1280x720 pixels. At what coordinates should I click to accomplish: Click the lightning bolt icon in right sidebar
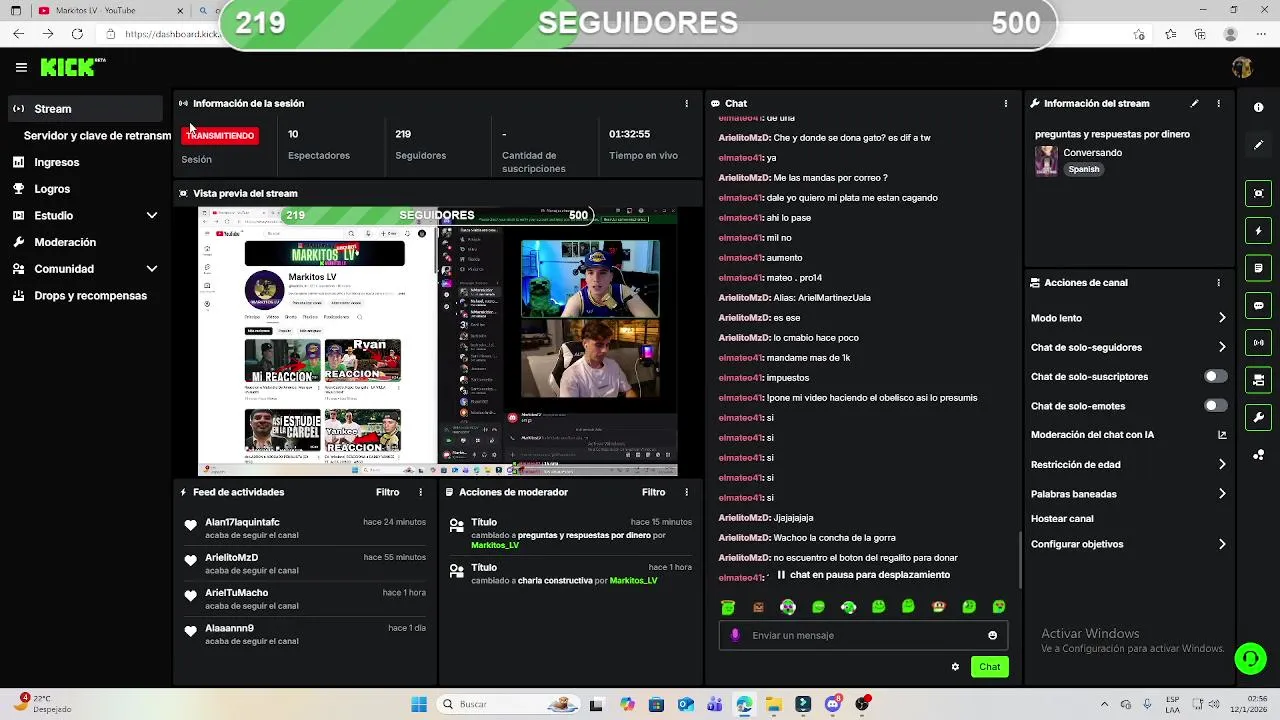coord(1258,231)
